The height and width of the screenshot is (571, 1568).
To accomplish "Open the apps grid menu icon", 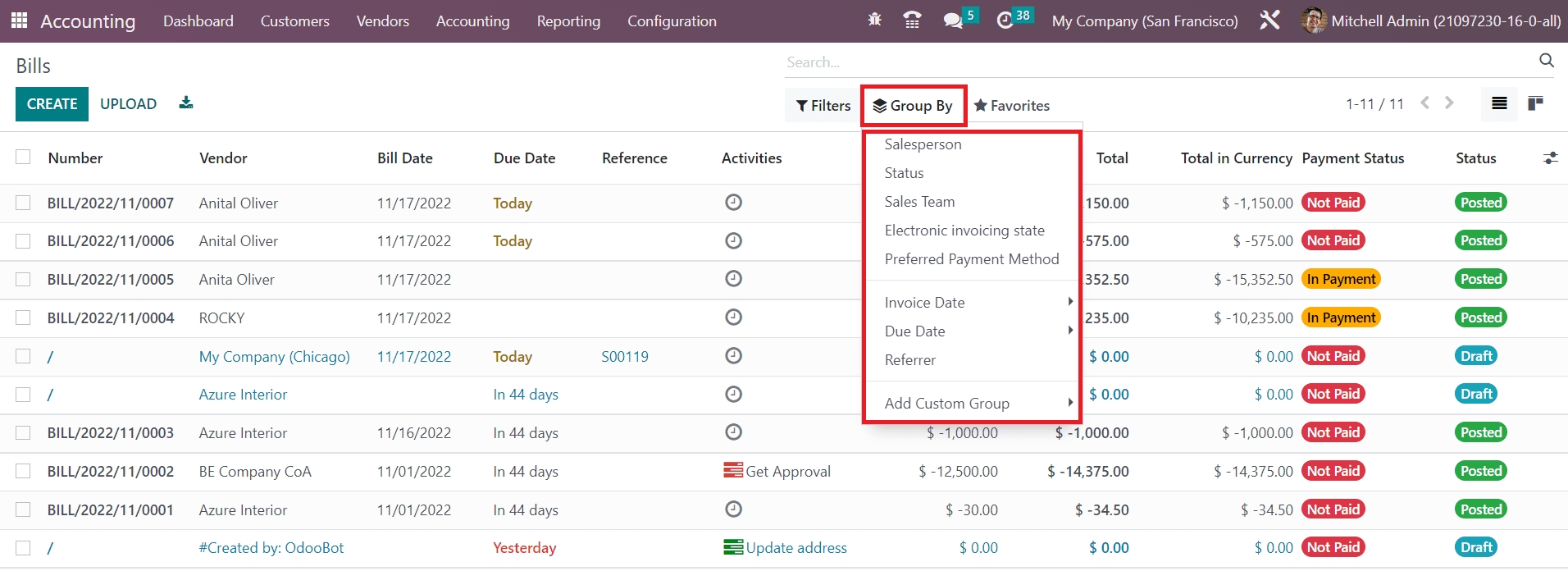I will click(20, 21).
